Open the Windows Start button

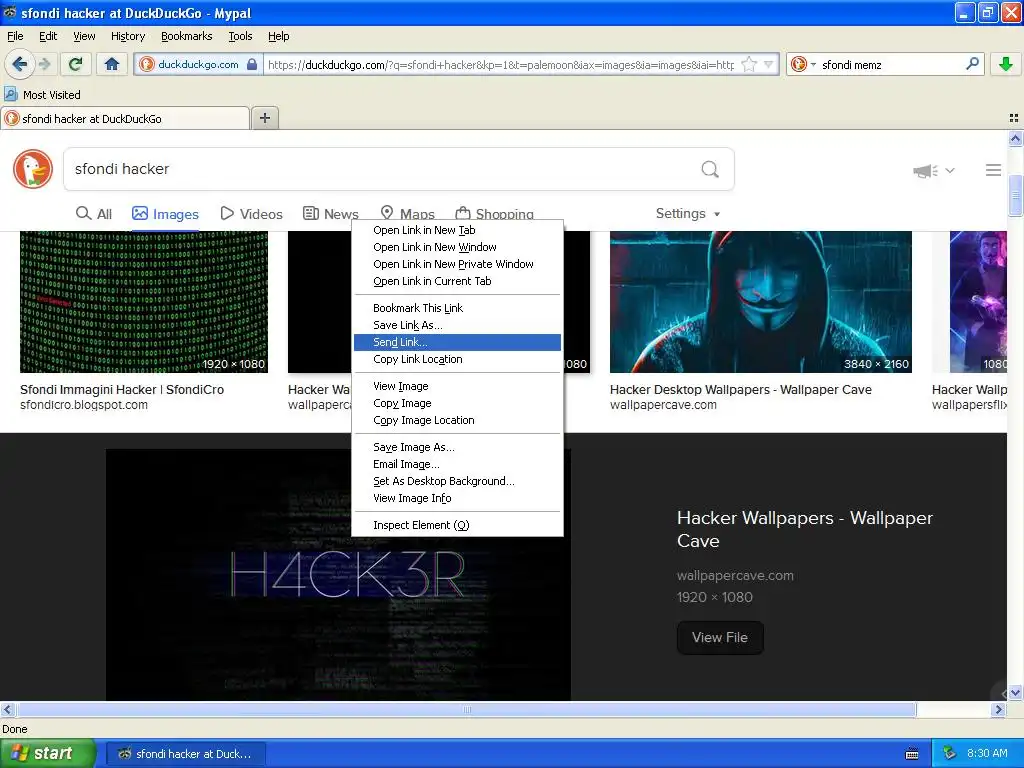pos(48,753)
